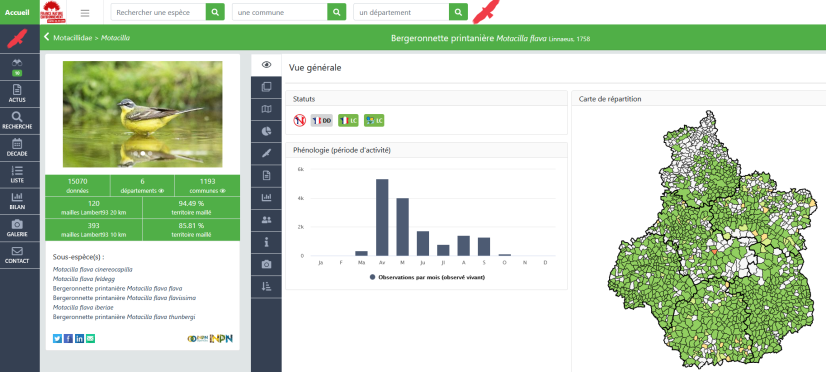Screen dimensions: 826x372
Task: Open the DECADE calendar sidebar item
Action: [x=17, y=148]
